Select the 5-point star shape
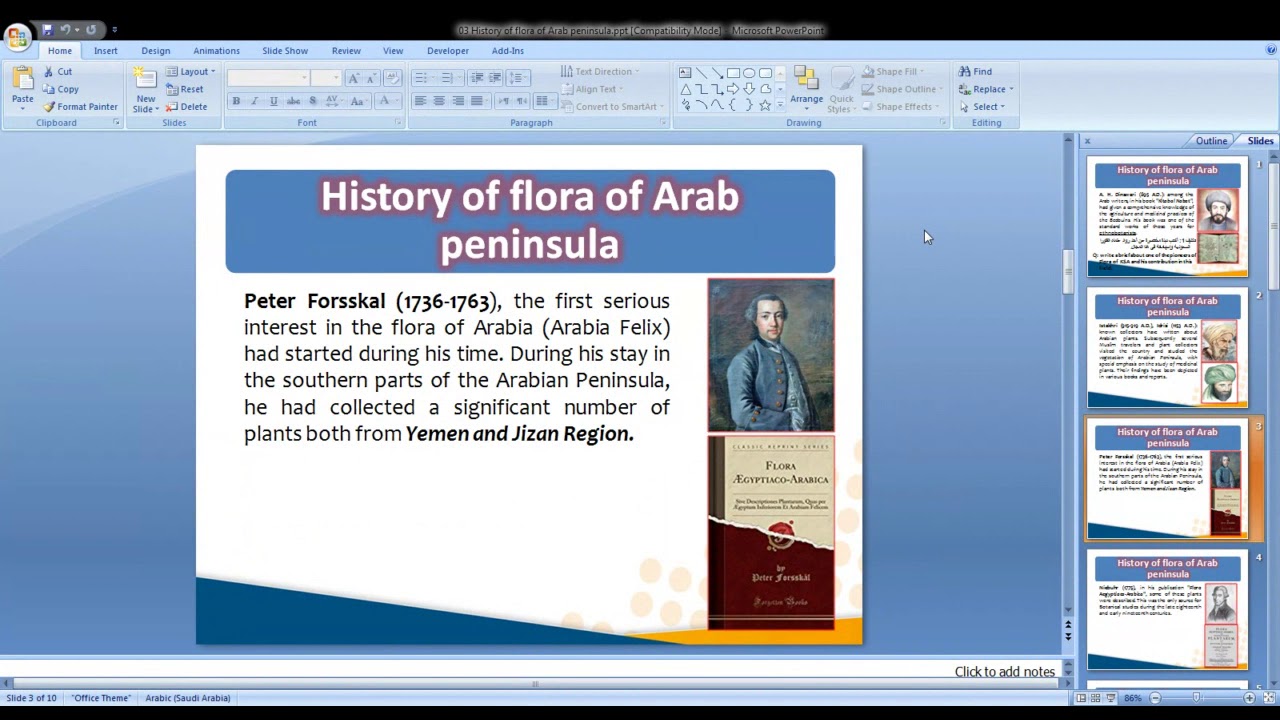The image size is (1280, 720). click(x=765, y=105)
